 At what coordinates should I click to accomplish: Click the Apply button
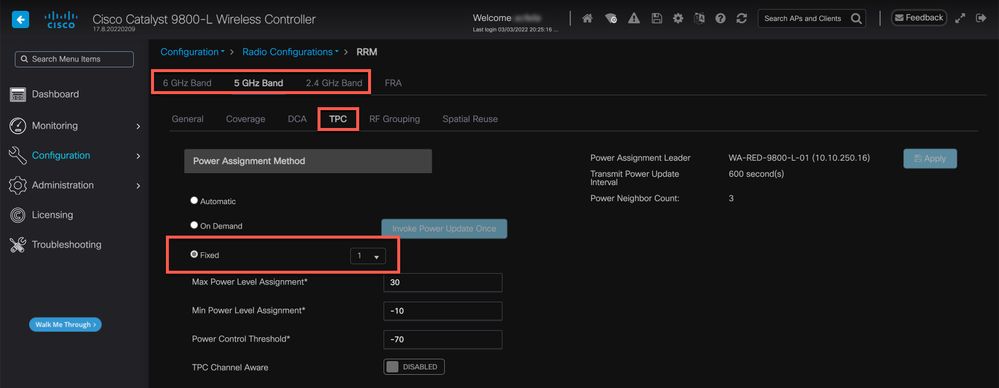coord(930,159)
